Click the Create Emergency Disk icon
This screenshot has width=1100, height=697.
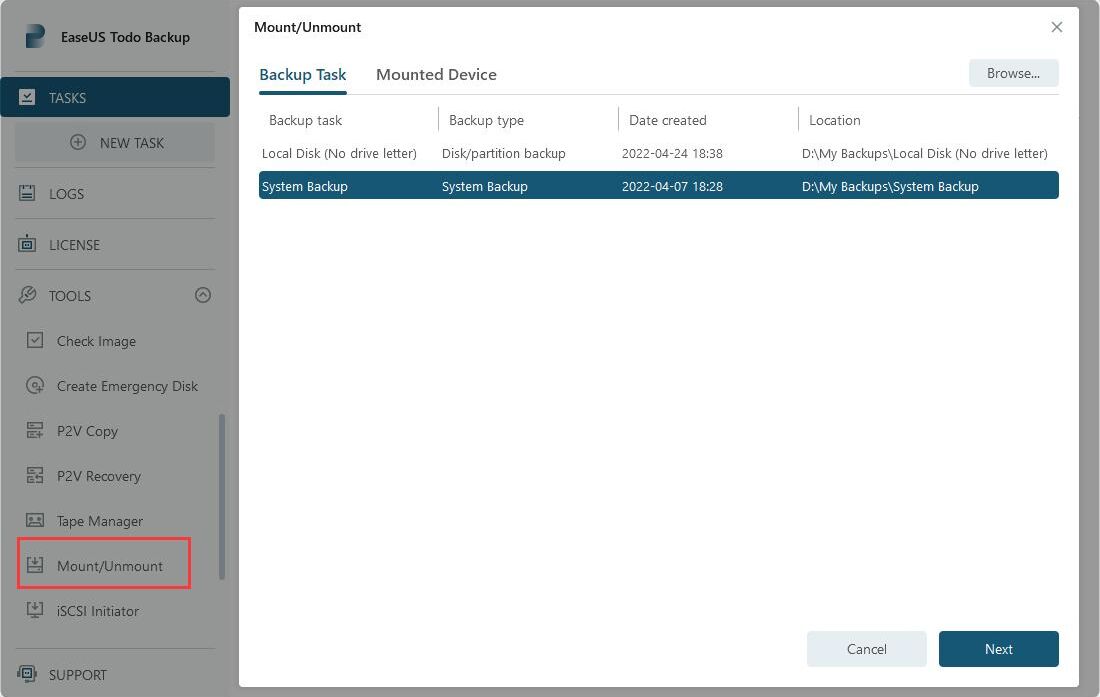[35, 385]
